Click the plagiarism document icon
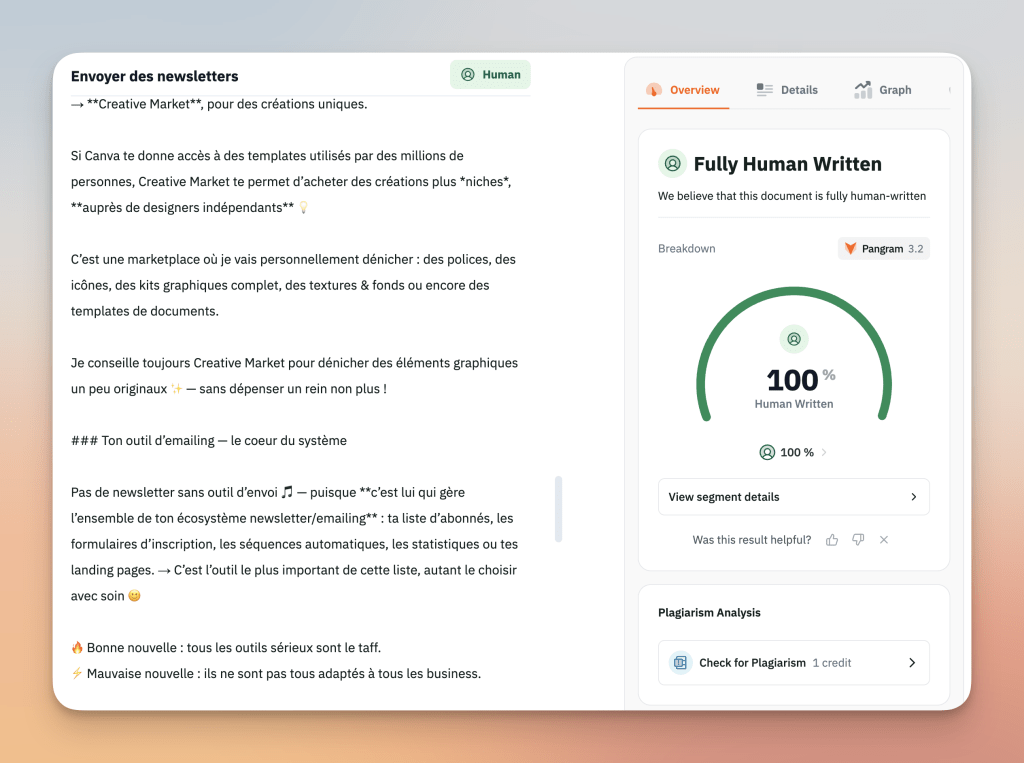The image size is (1024, 763). pos(681,663)
